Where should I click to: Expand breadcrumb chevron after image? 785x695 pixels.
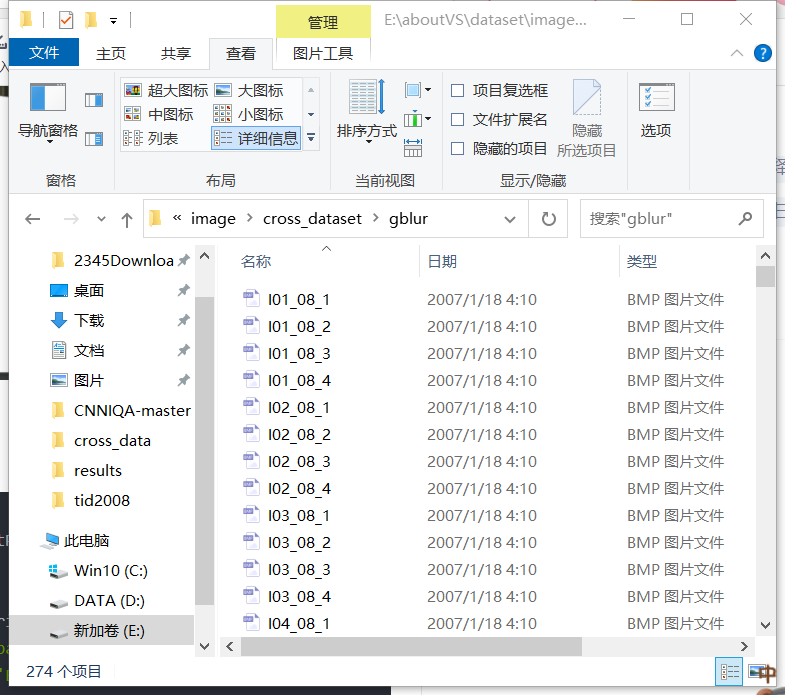249,218
